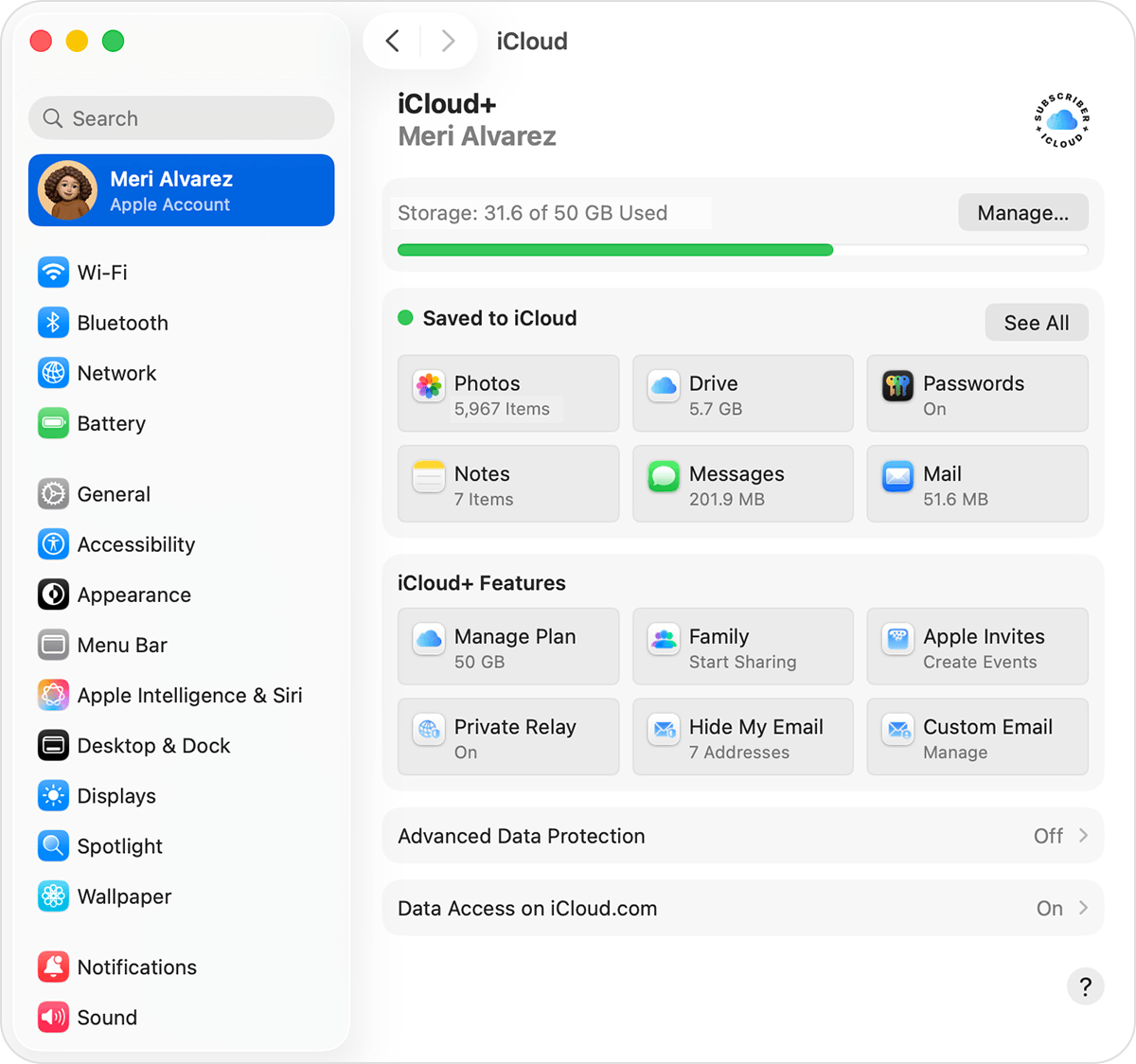
Task: Click the Manage storage button
Action: point(1022,212)
